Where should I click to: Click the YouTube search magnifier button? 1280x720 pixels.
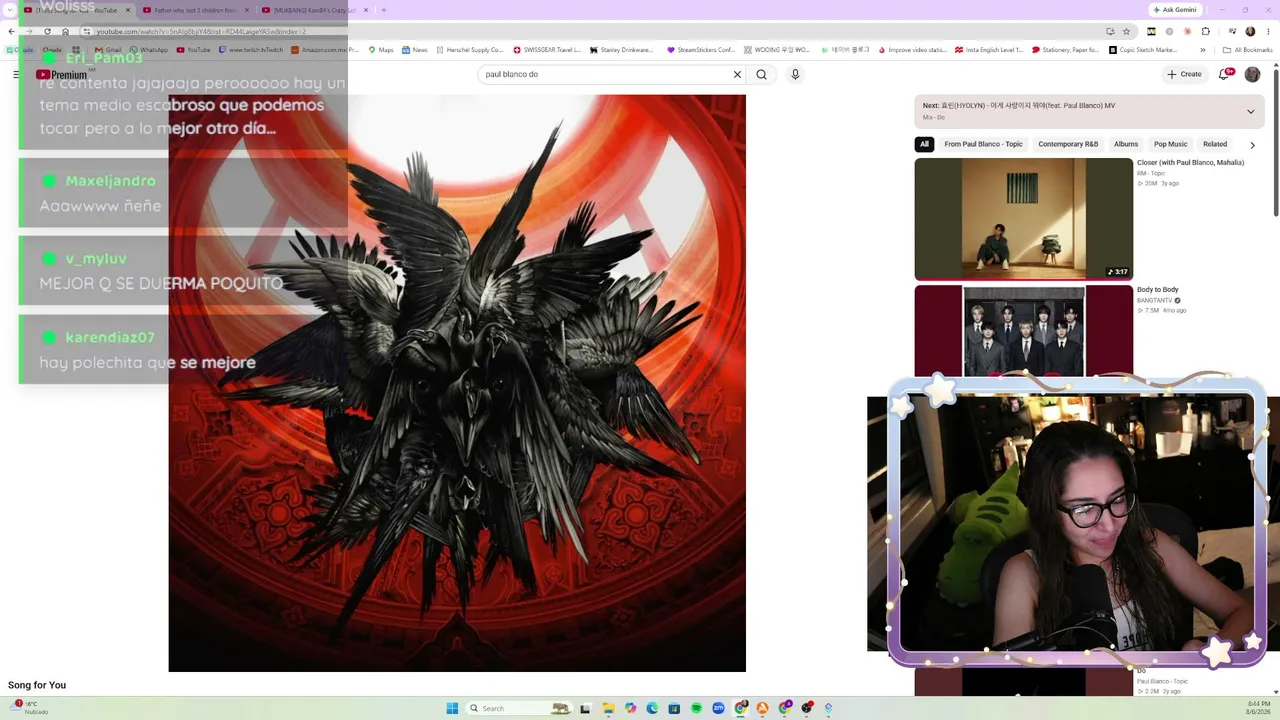coord(762,74)
